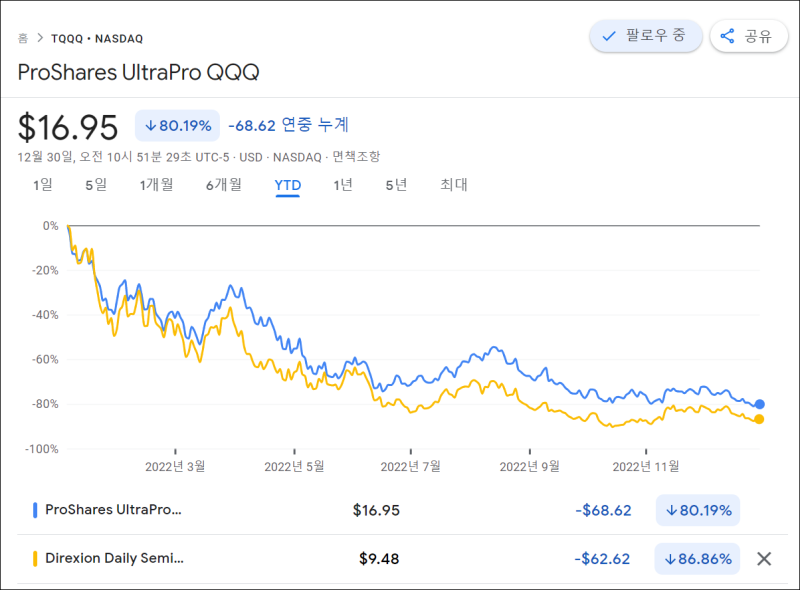Remove Direxion comparison with X icon
Screen dimensions: 800x590
pyautogui.click(x=764, y=559)
